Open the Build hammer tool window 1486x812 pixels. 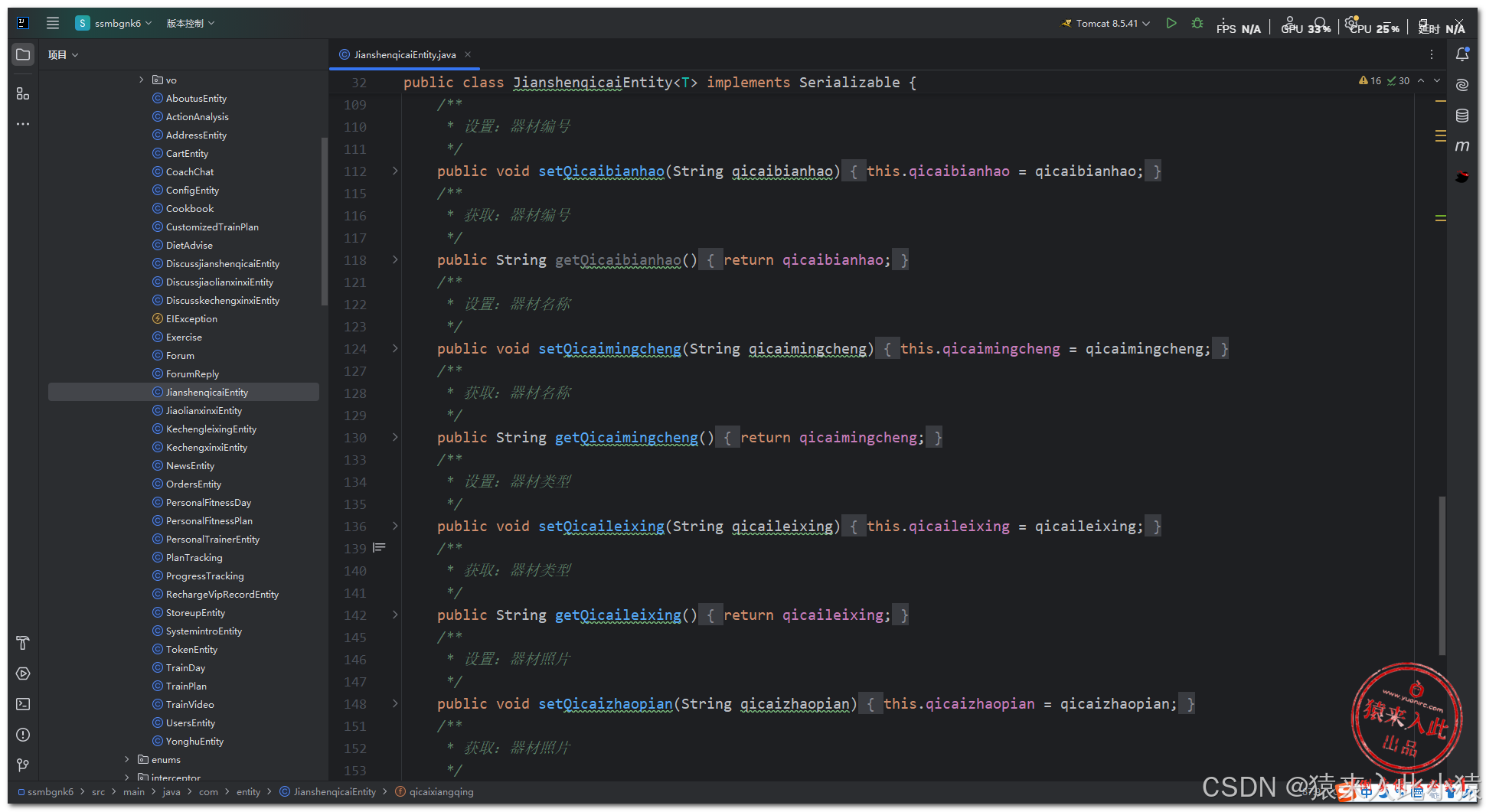[x=23, y=643]
